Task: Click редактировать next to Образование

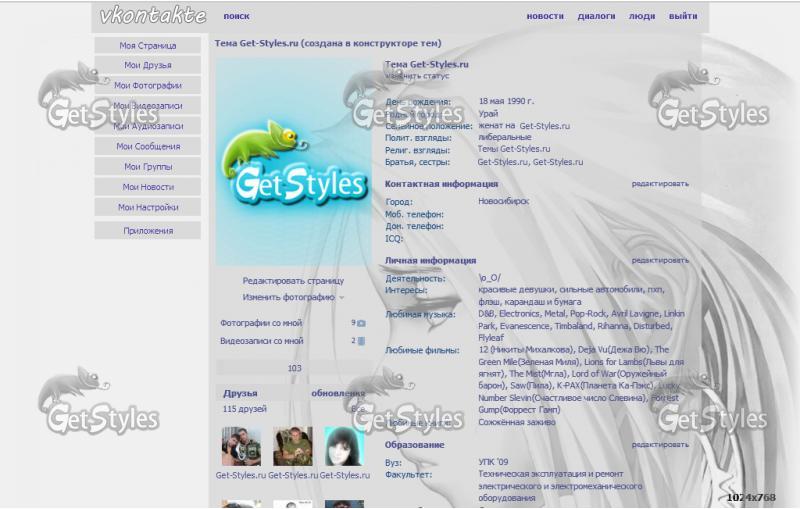Action: (x=660, y=445)
